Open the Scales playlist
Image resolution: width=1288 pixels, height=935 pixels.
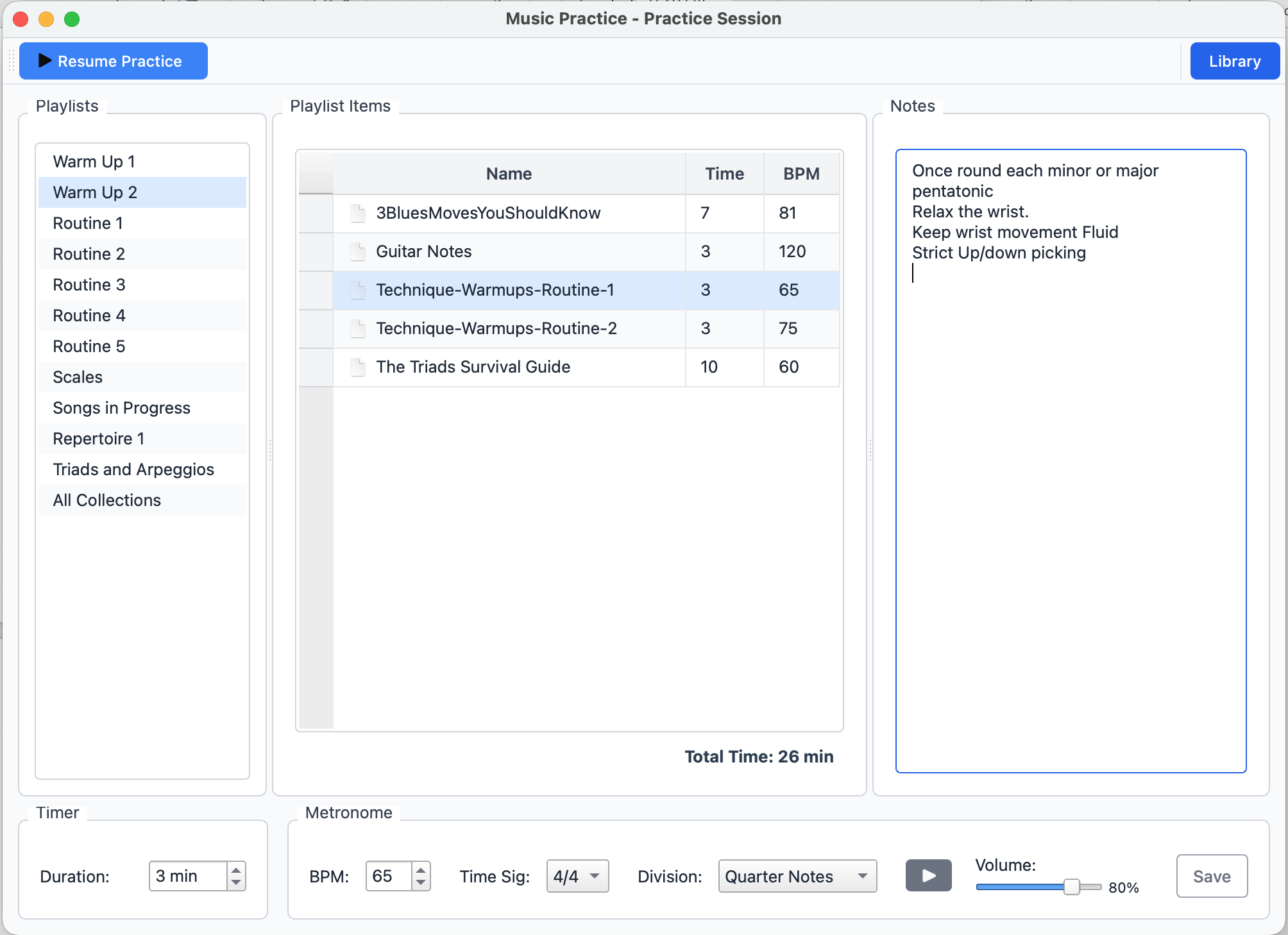[x=142, y=377]
